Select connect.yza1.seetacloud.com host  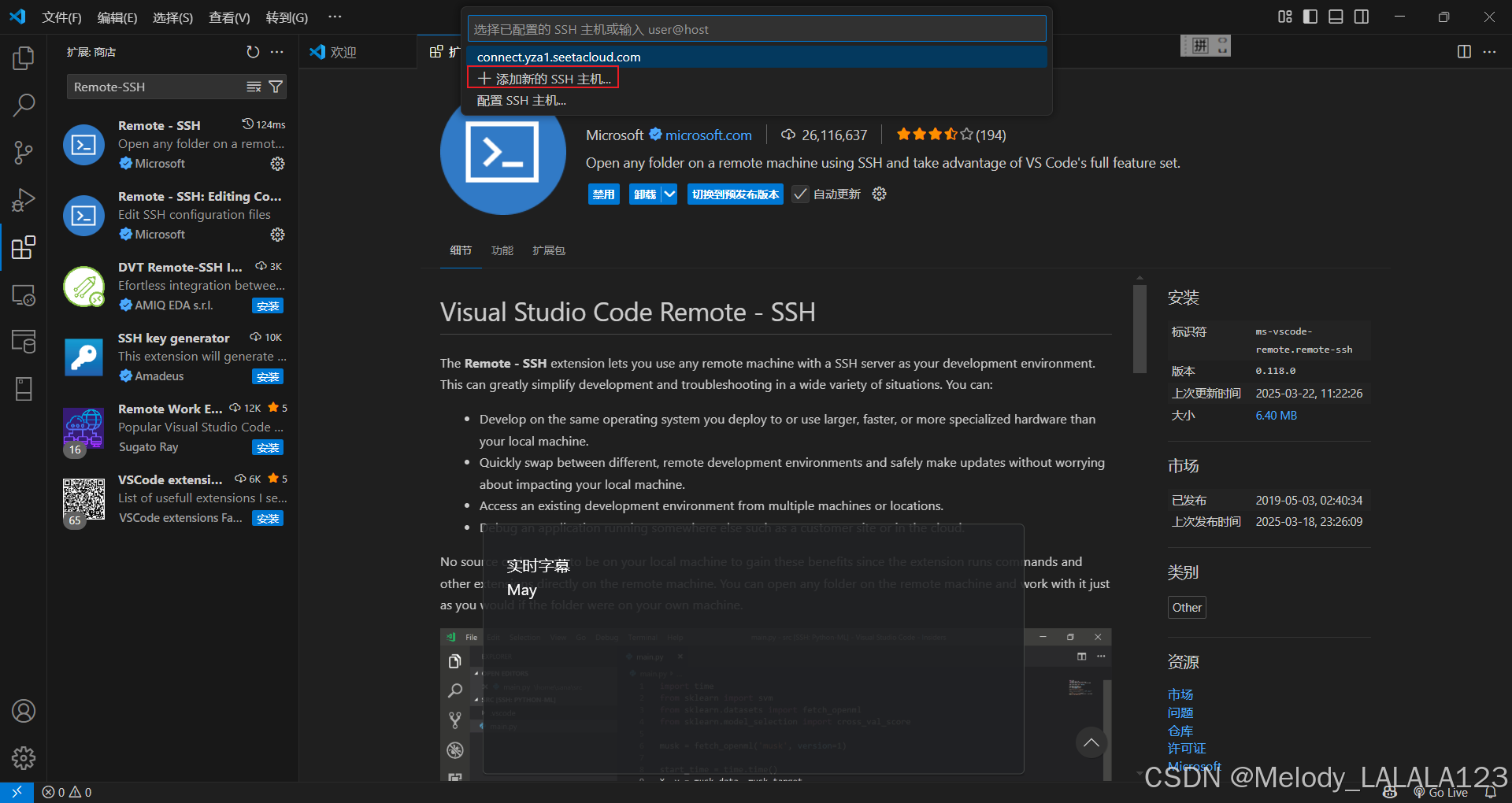(x=757, y=57)
